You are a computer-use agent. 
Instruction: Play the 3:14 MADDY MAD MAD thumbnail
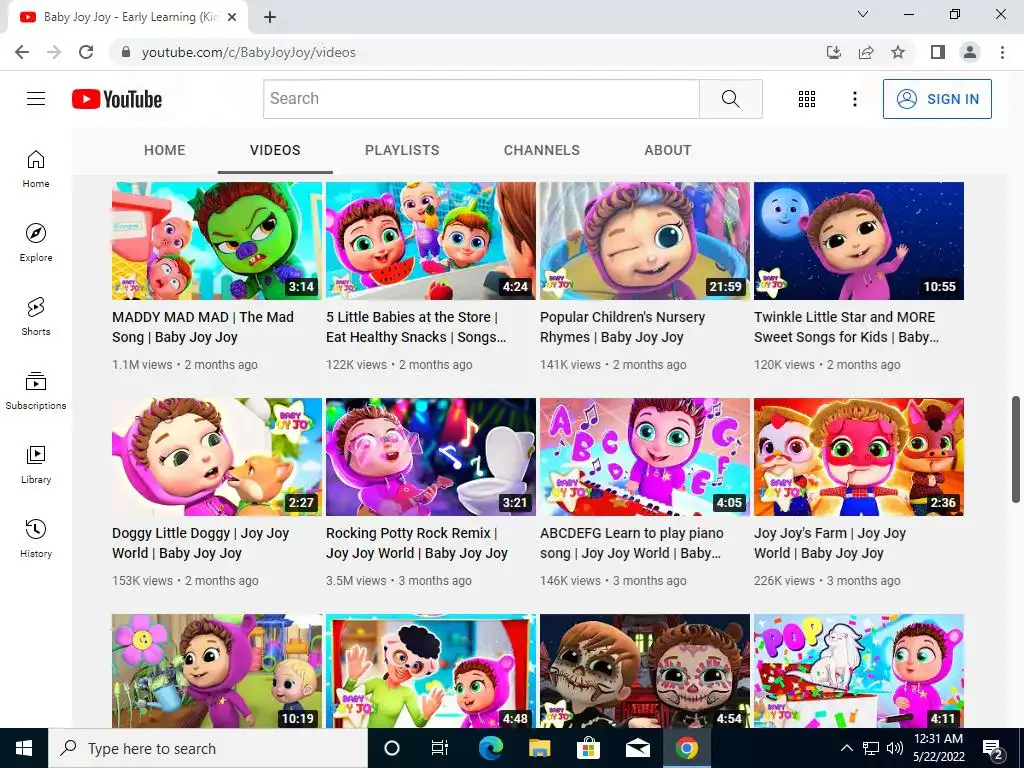(217, 241)
